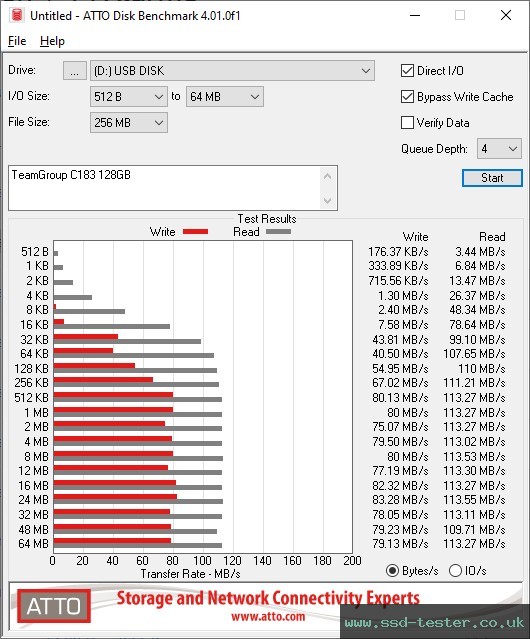
Task: Click the 128 KB row label
Action: tap(31, 369)
